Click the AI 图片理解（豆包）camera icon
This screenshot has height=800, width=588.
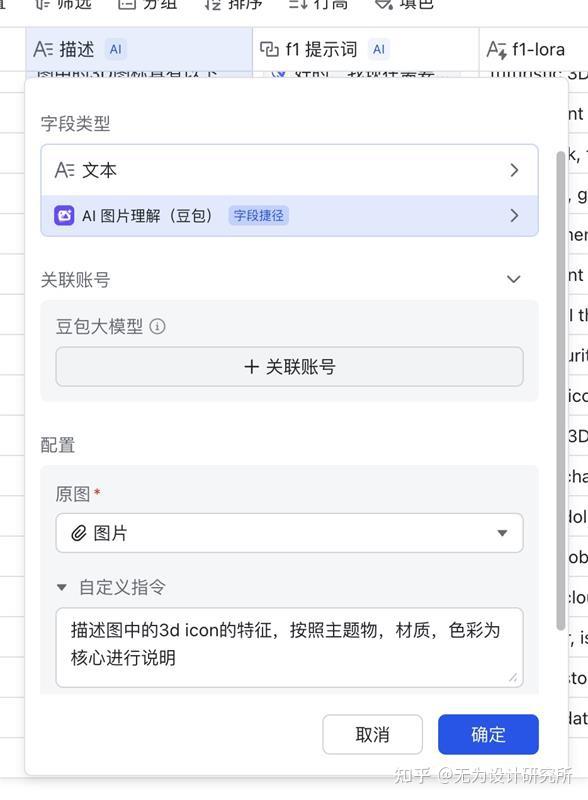pyautogui.click(x=64, y=216)
